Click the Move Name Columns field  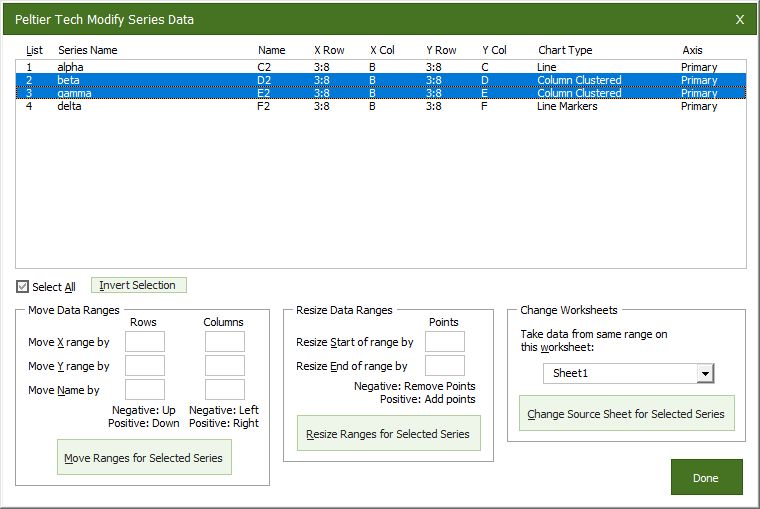(224, 390)
